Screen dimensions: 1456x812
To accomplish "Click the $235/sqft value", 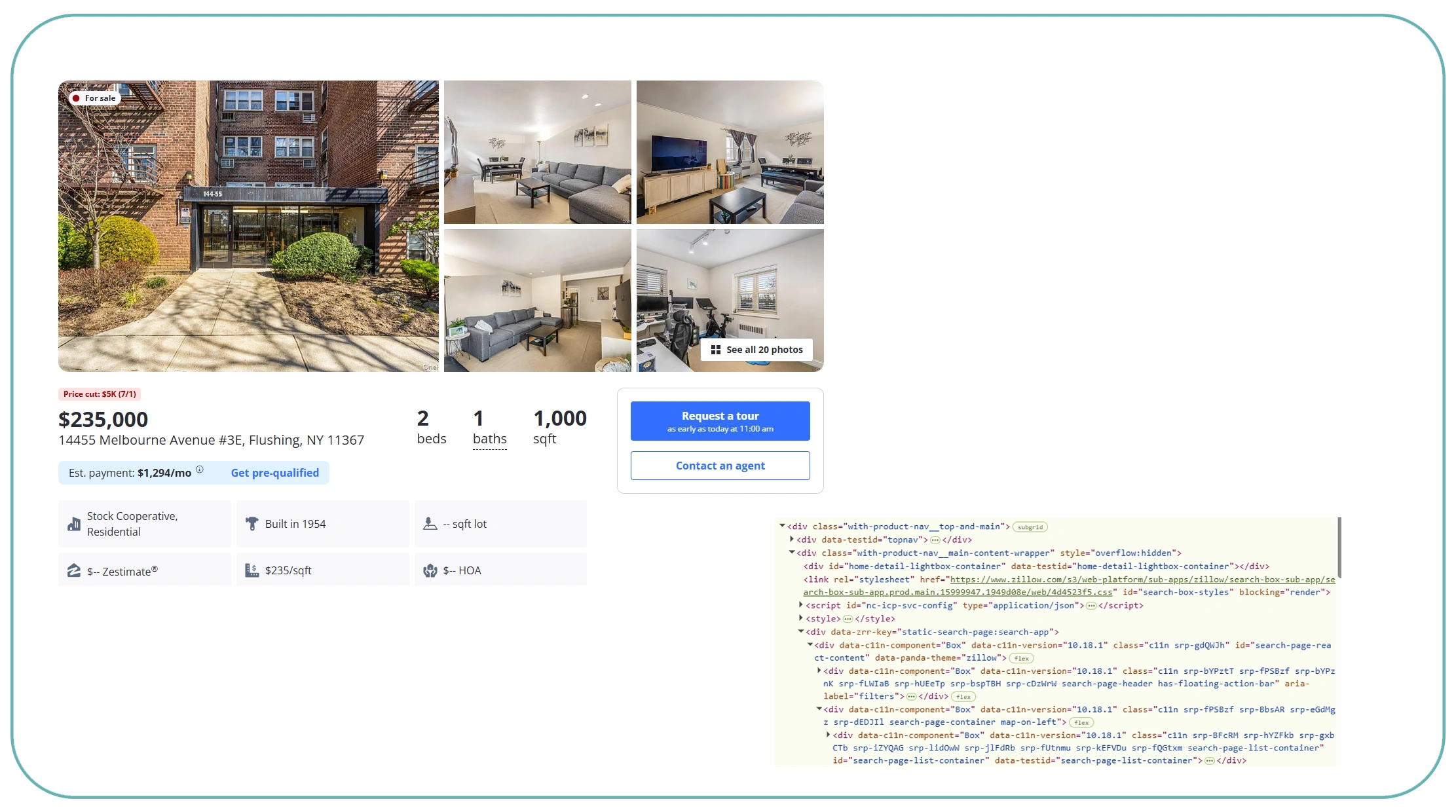I will point(288,570).
